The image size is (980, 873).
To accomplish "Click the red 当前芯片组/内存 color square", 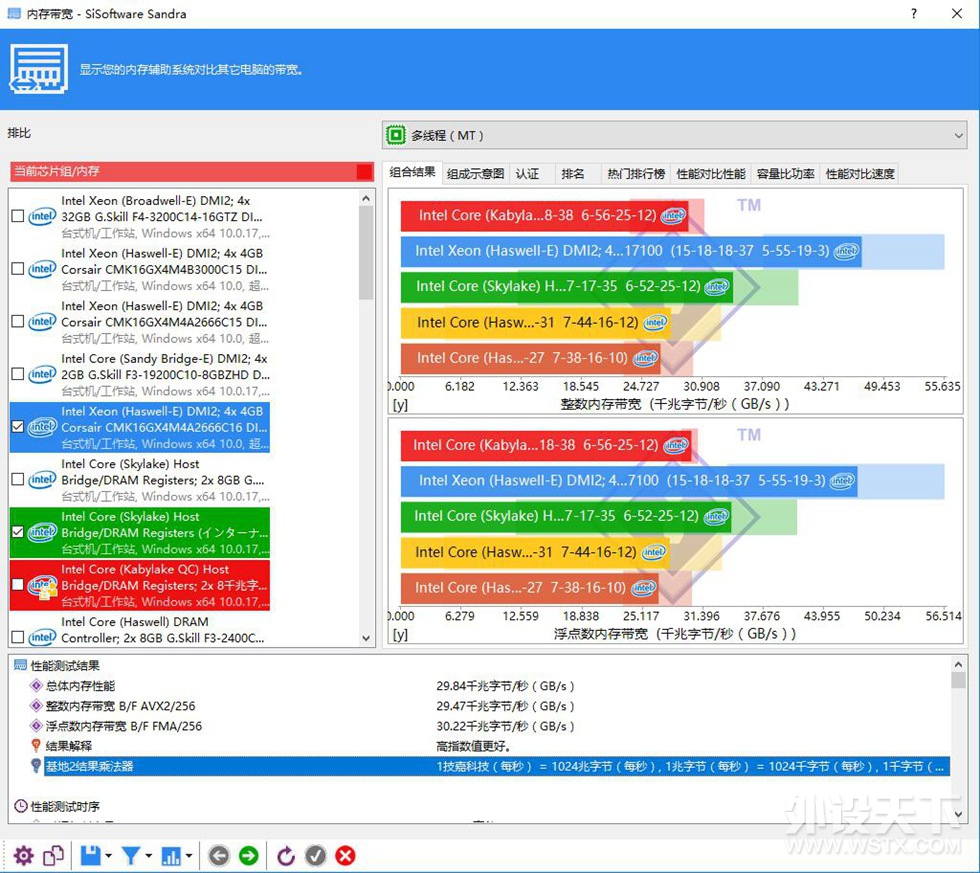I will point(364,171).
